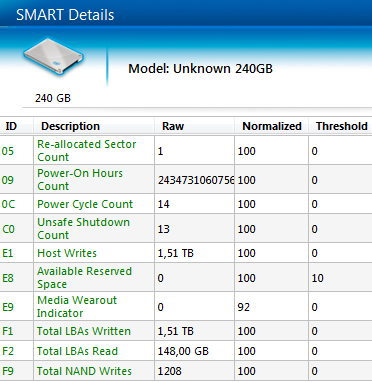Select the Power Cycle Count attribute

pyautogui.click(x=85, y=204)
